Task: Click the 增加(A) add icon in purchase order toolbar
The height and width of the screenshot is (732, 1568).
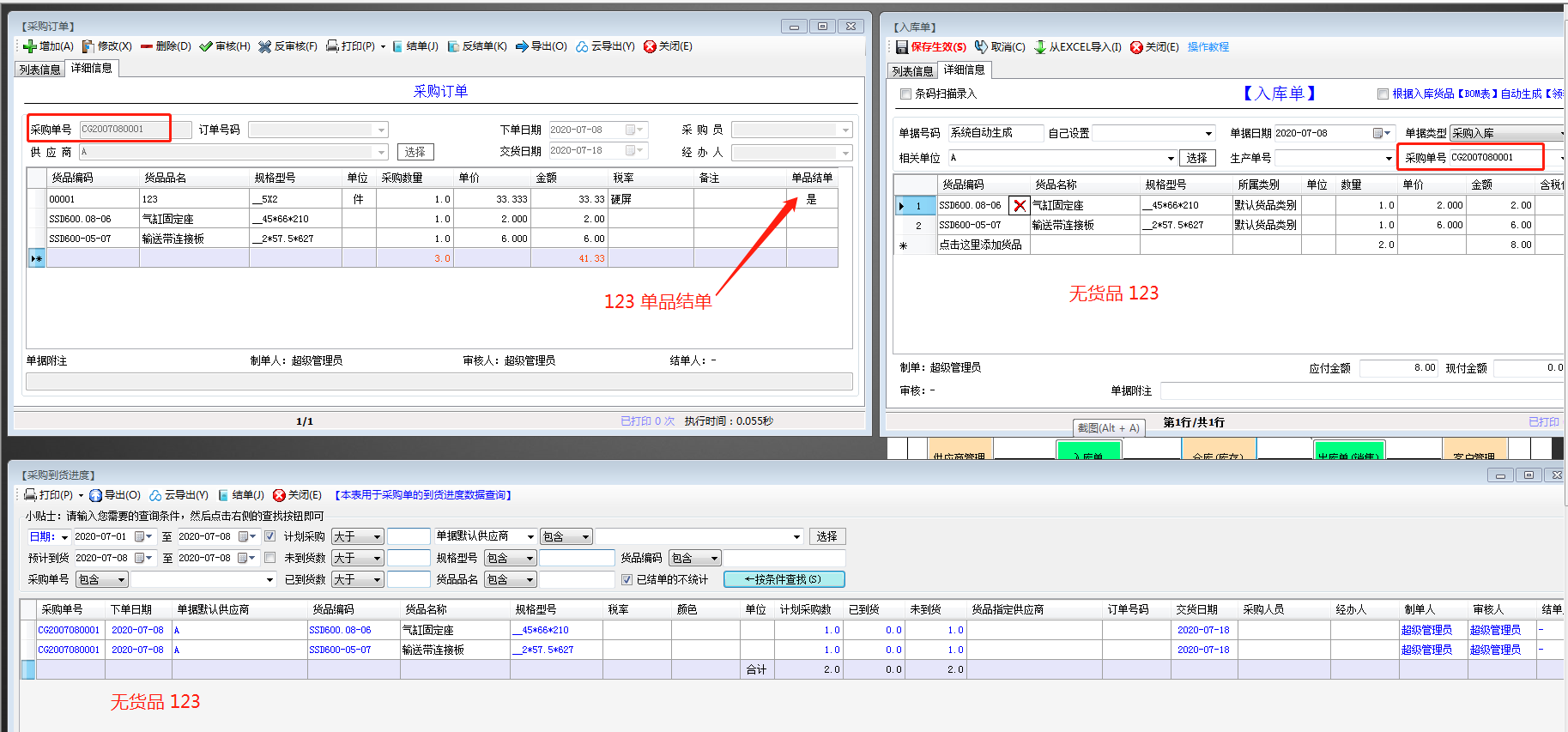Action: coord(30,46)
